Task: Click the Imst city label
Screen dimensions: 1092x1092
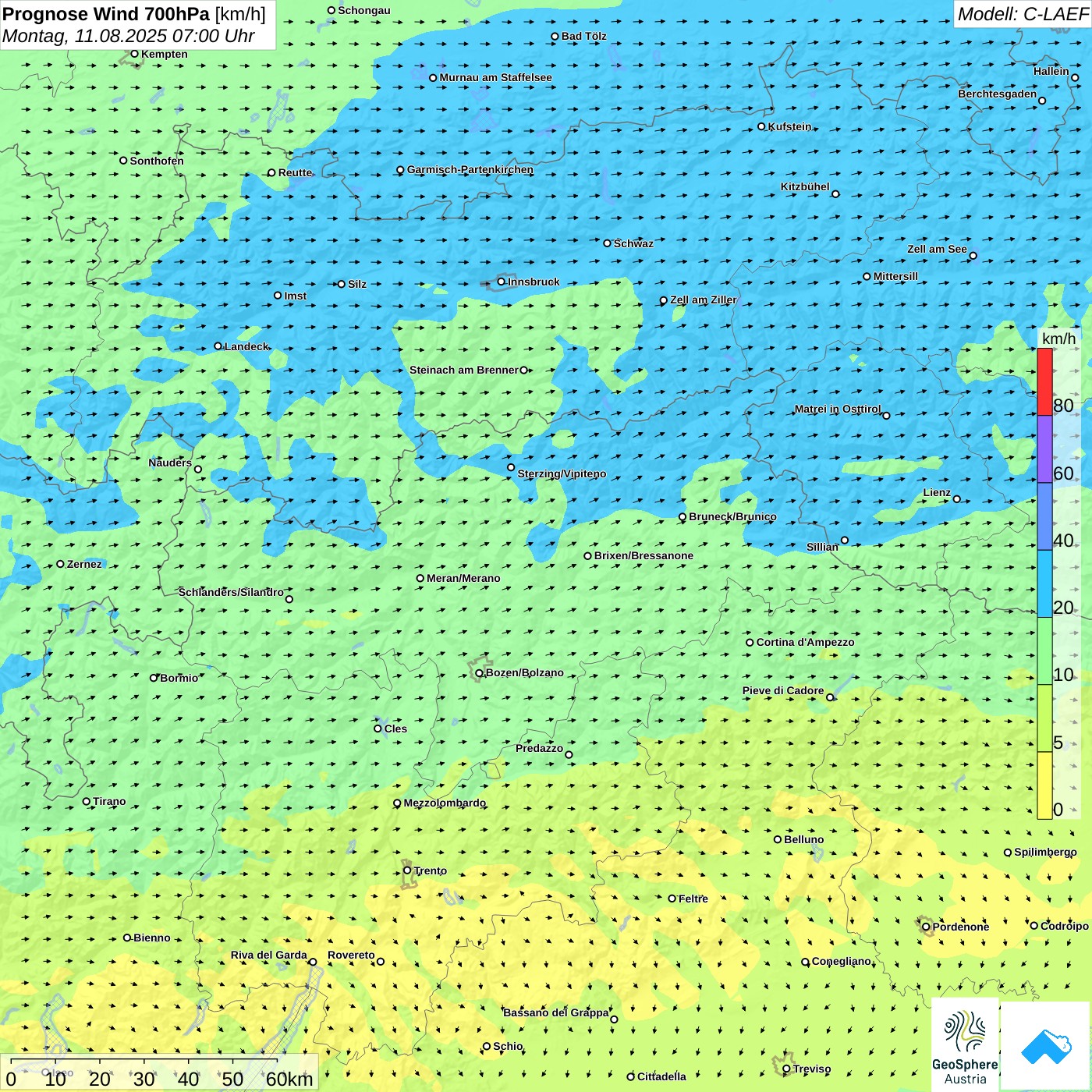Action: pos(296,296)
